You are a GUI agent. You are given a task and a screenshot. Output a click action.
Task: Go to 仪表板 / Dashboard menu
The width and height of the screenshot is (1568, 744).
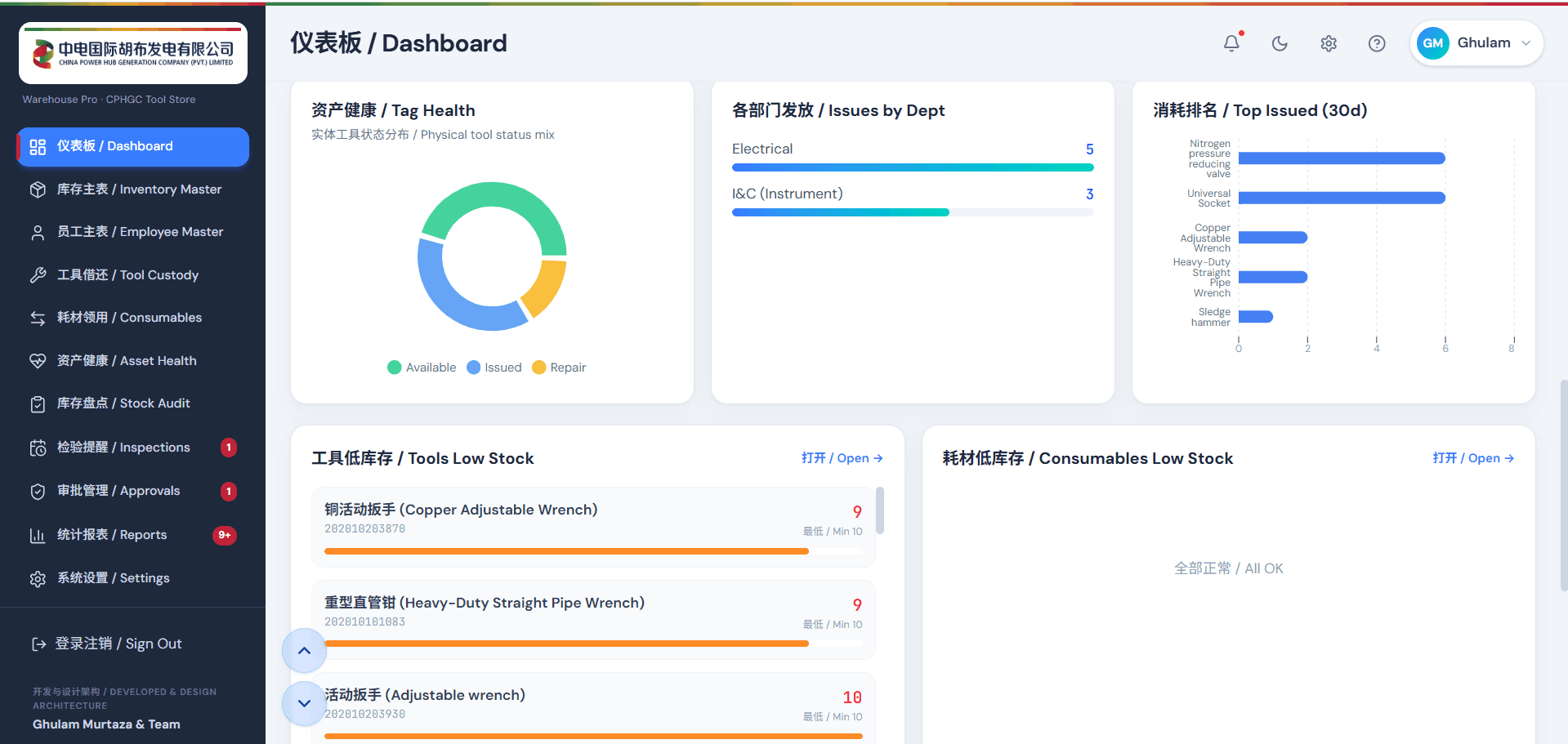(x=133, y=147)
